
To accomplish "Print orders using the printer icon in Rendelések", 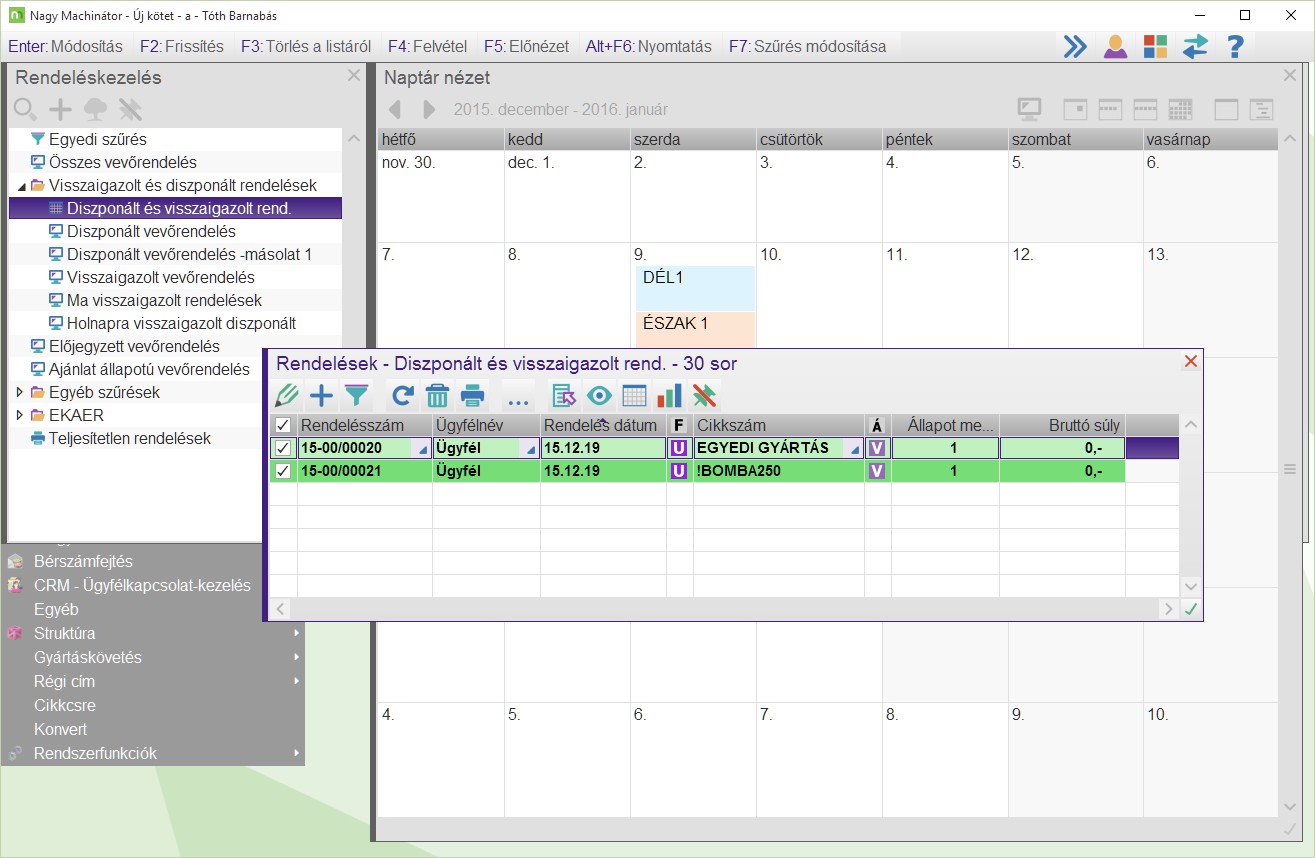I will pos(473,396).
